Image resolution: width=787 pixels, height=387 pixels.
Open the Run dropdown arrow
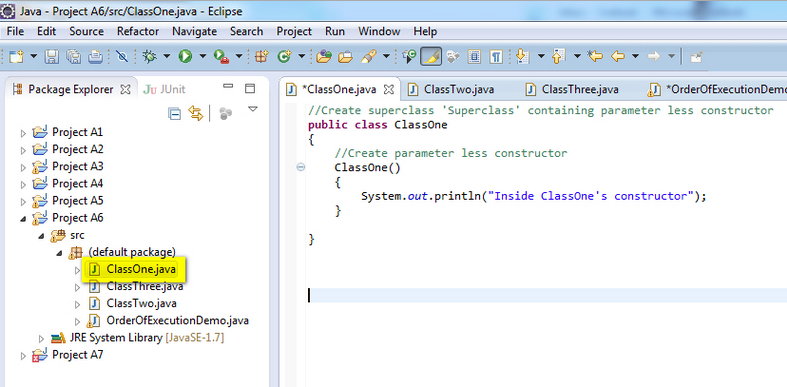[203, 56]
